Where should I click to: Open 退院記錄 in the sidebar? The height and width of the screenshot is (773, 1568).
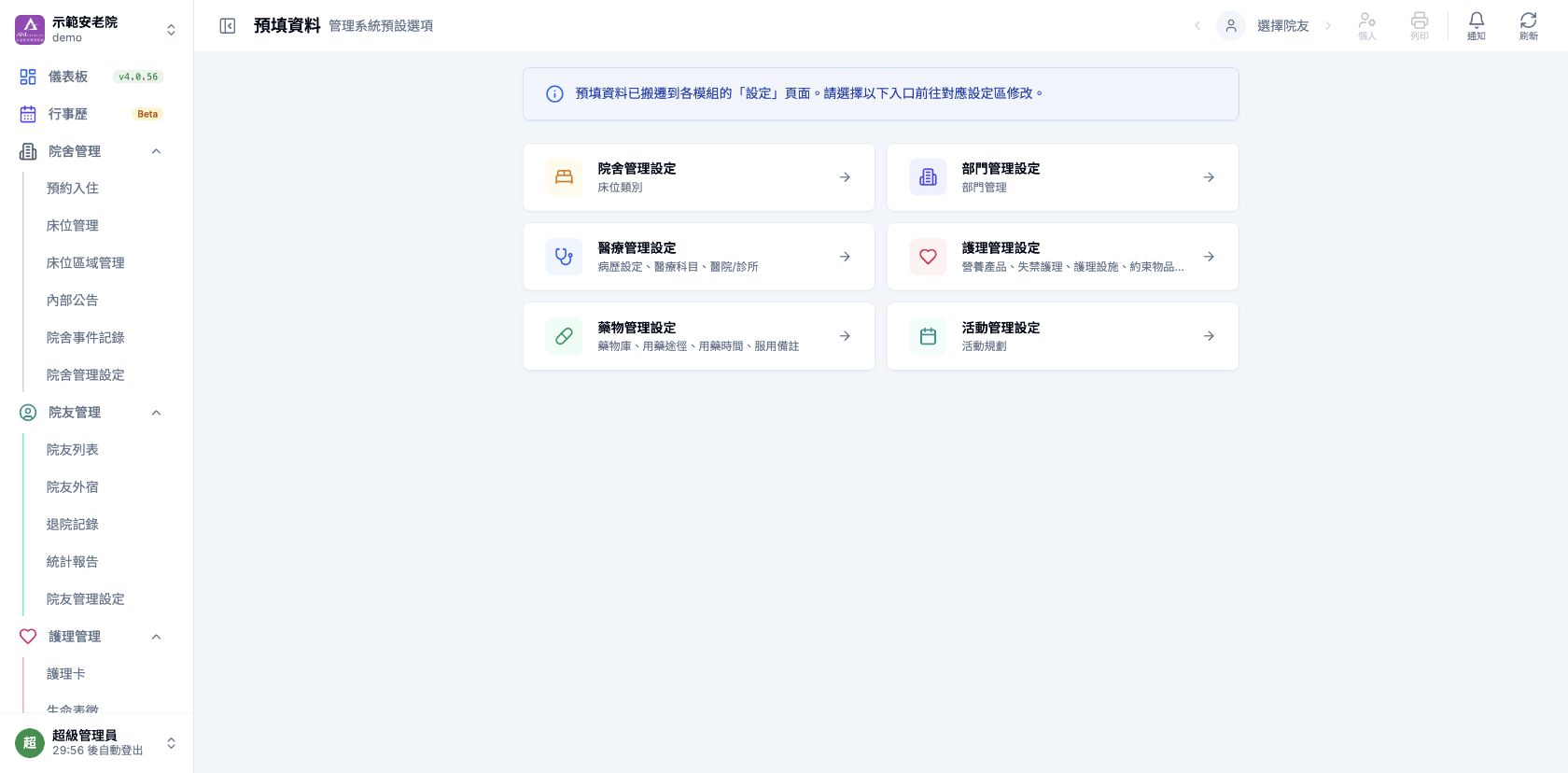[73, 525]
